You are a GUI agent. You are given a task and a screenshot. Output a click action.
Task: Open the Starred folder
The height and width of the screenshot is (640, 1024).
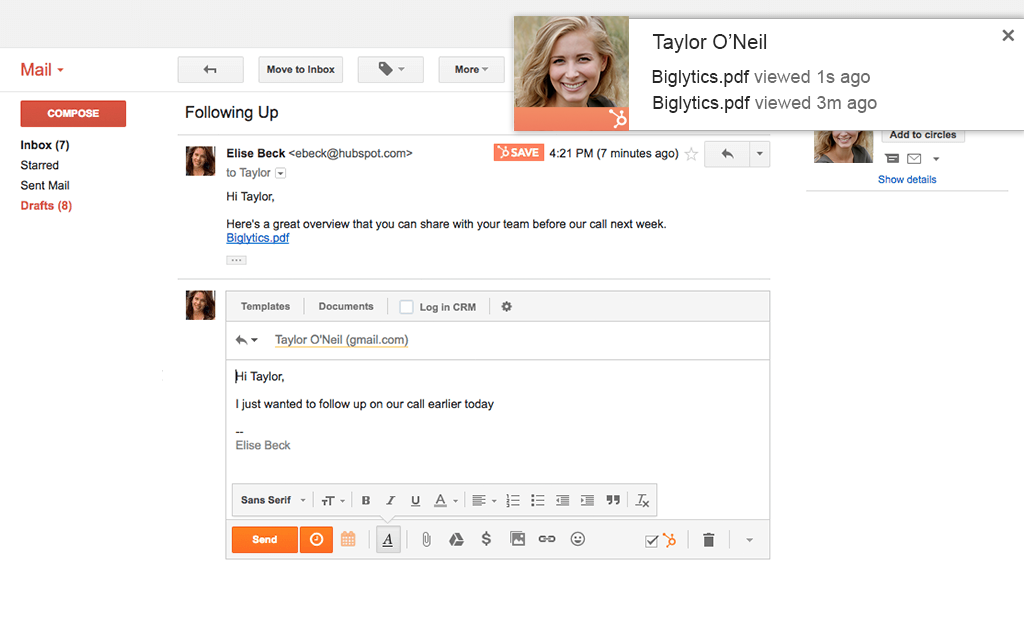tap(40, 165)
